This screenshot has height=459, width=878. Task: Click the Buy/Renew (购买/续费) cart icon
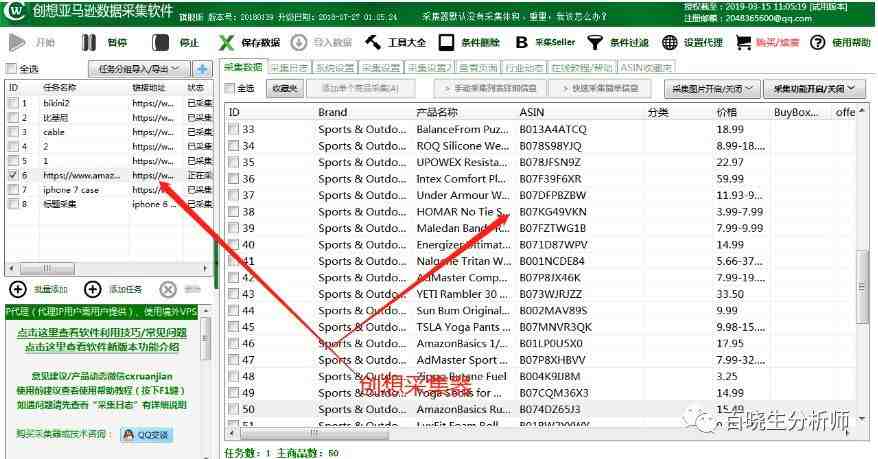tap(743, 43)
